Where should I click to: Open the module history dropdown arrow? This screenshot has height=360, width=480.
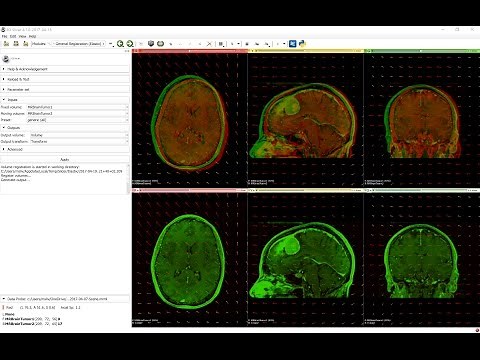coord(111,44)
